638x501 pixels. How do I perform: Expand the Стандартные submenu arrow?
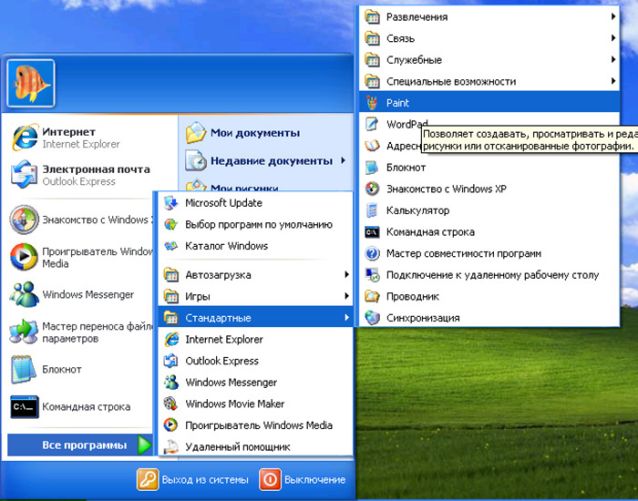pos(346,317)
